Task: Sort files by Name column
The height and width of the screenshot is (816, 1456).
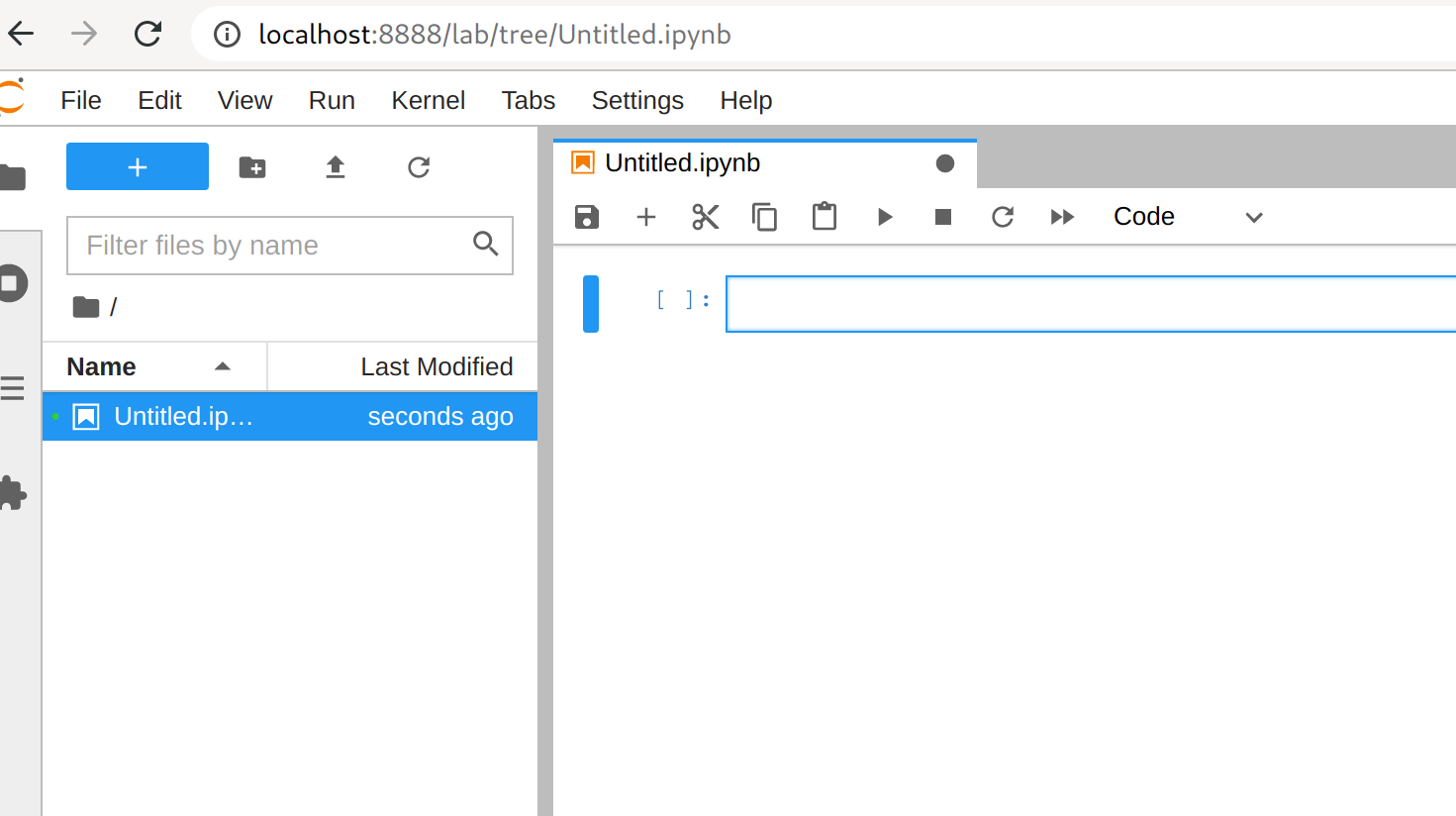Action: [x=154, y=366]
